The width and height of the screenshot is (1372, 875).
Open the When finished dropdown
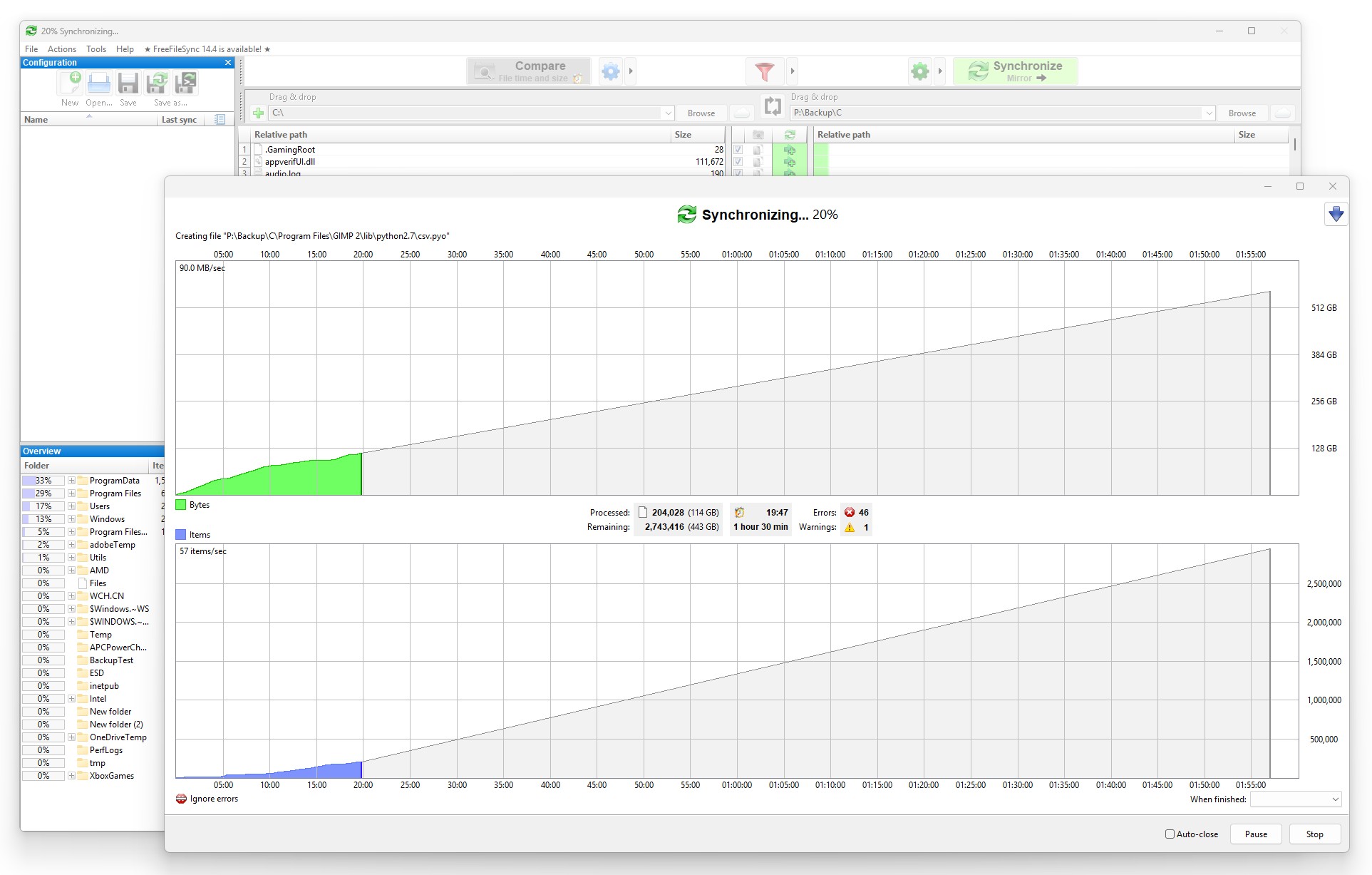click(1296, 799)
